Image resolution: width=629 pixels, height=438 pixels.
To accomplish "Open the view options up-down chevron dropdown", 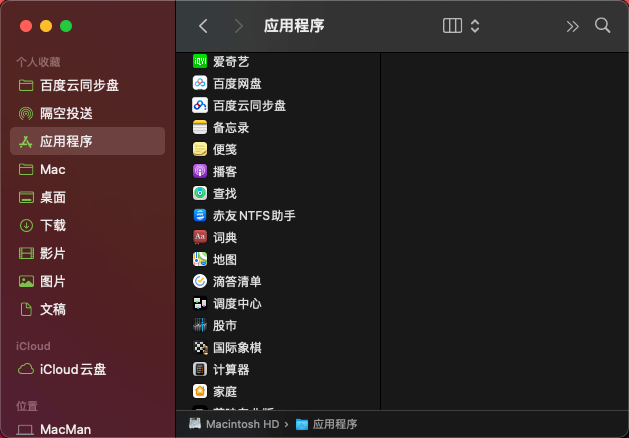I will [475, 26].
